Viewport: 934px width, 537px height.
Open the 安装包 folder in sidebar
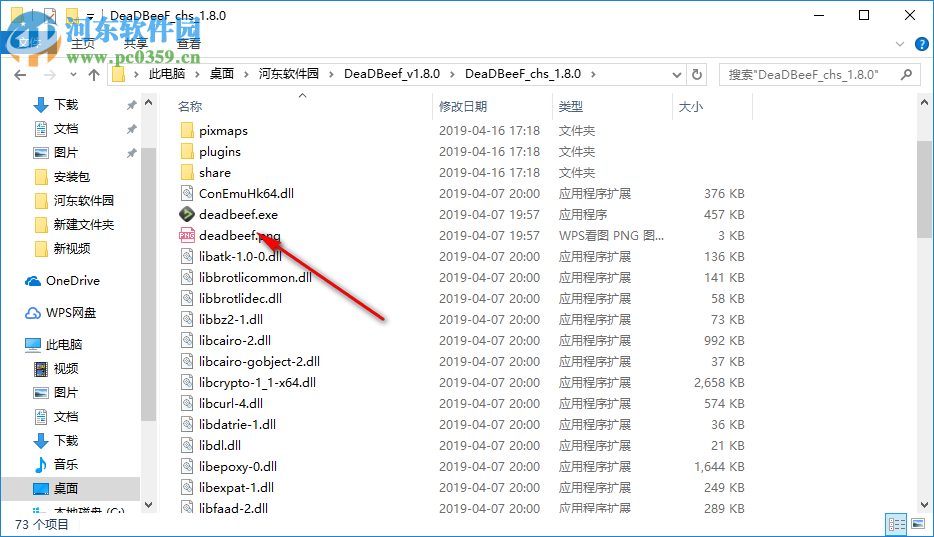click(x=62, y=177)
